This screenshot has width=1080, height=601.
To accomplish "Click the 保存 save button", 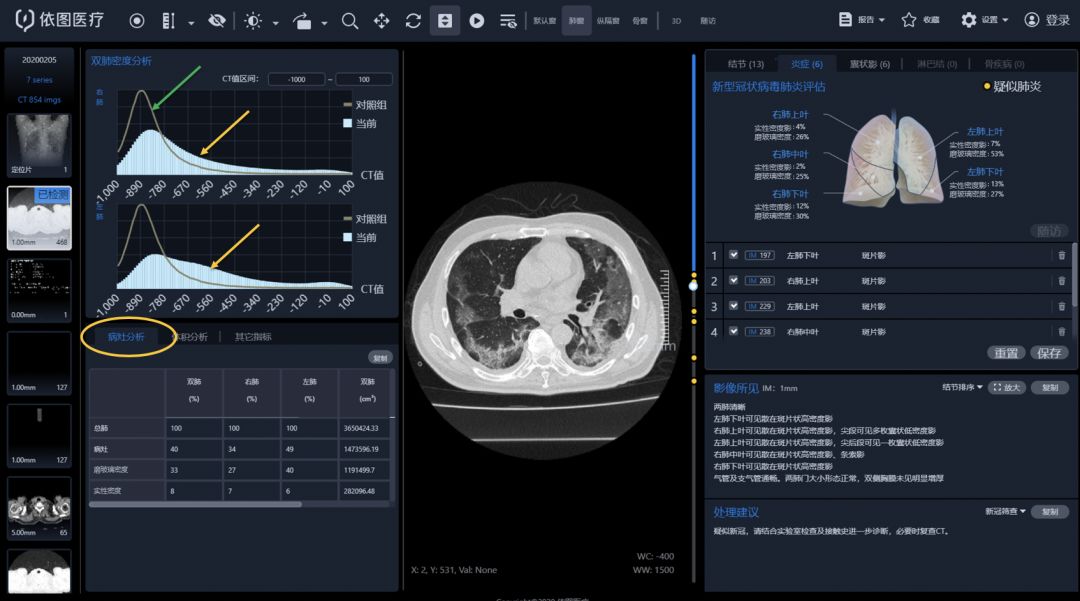I will pyautogui.click(x=1049, y=352).
